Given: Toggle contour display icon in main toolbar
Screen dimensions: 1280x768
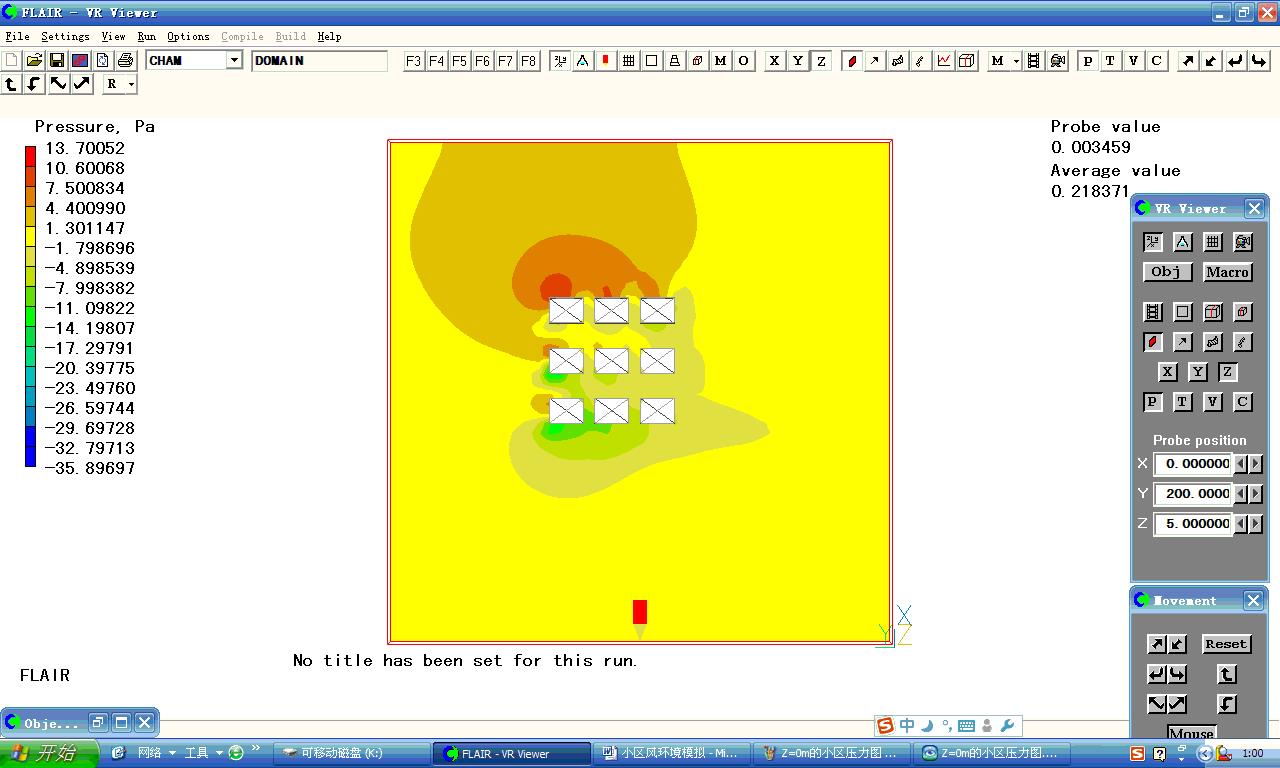Looking at the screenshot, I should [852, 61].
